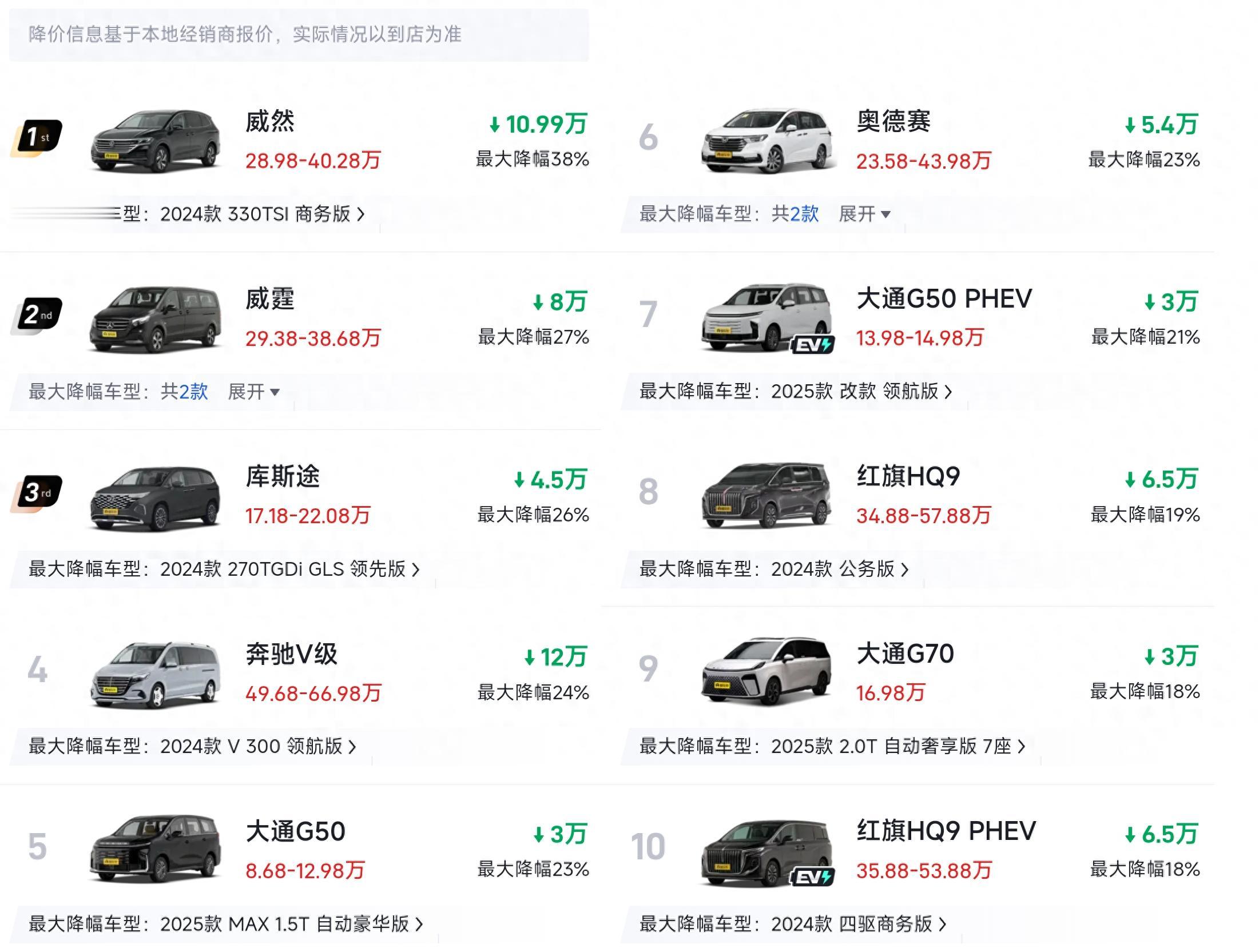Click the green down arrow beside 12万

[530, 658]
